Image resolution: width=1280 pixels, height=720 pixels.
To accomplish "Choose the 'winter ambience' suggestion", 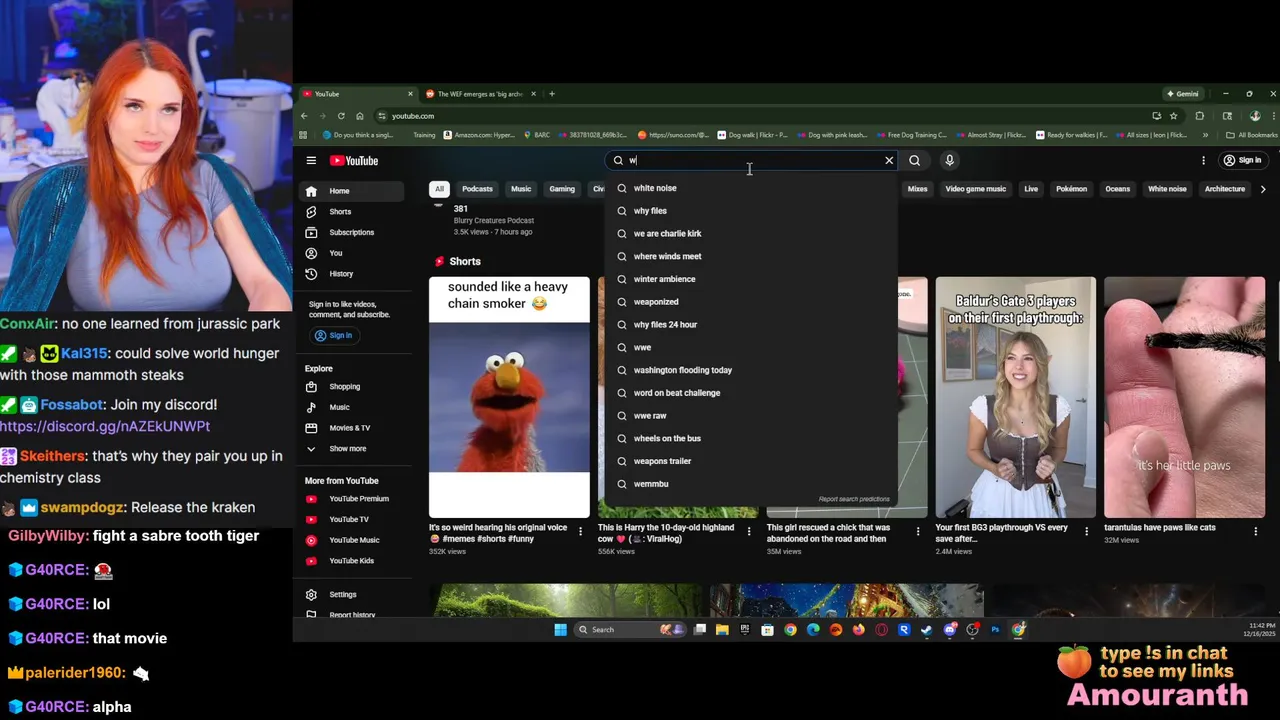I will click(x=751, y=279).
